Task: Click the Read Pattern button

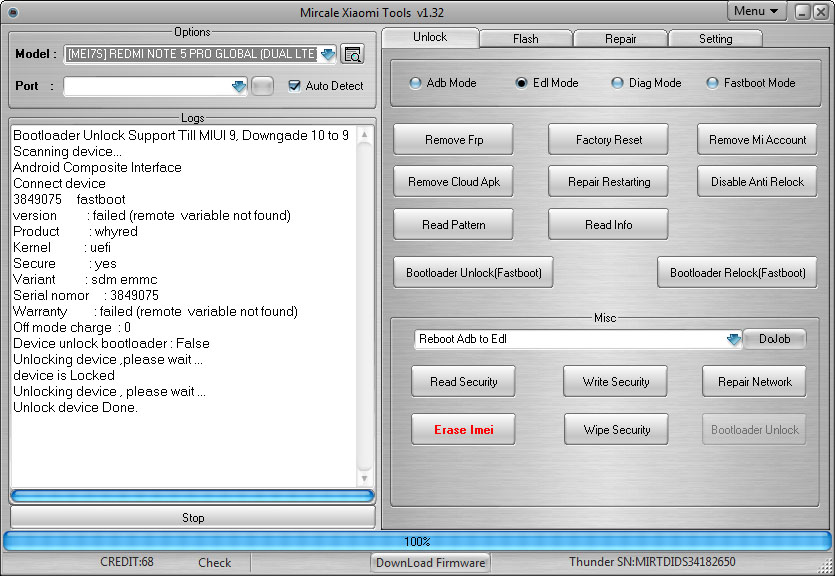Action: [454, 225]
